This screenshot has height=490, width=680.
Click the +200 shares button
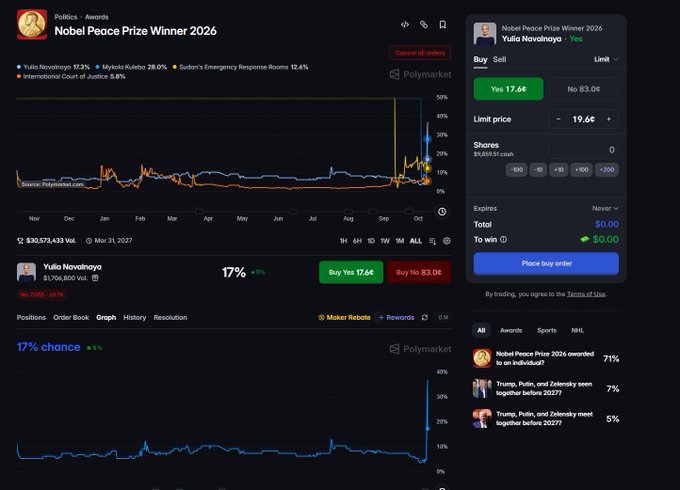click(x=607, y=170)
